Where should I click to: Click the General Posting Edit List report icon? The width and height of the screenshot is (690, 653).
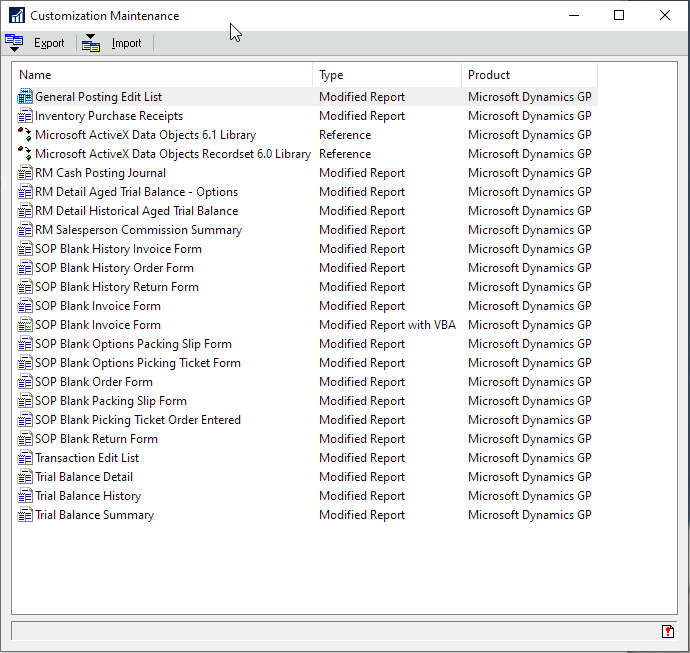point(25,97)
